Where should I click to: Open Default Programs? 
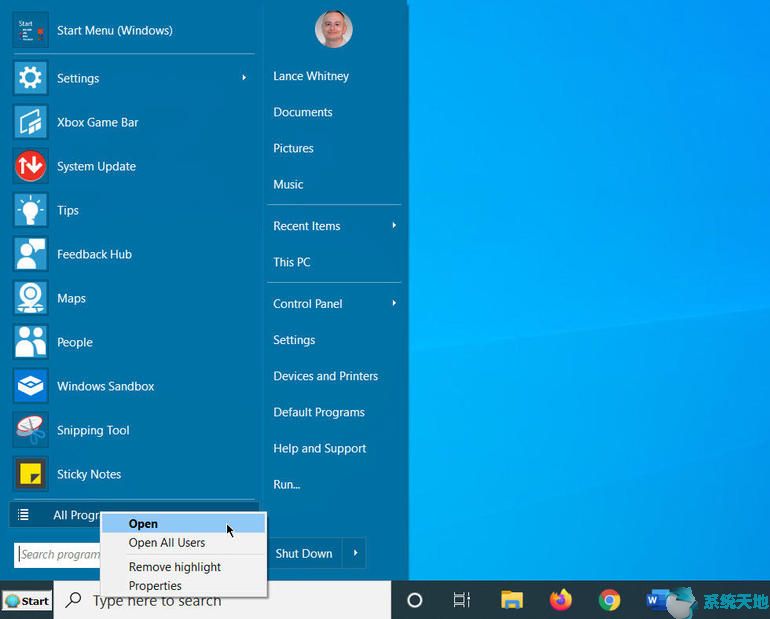pyautogui.click(x=319, y=412)
